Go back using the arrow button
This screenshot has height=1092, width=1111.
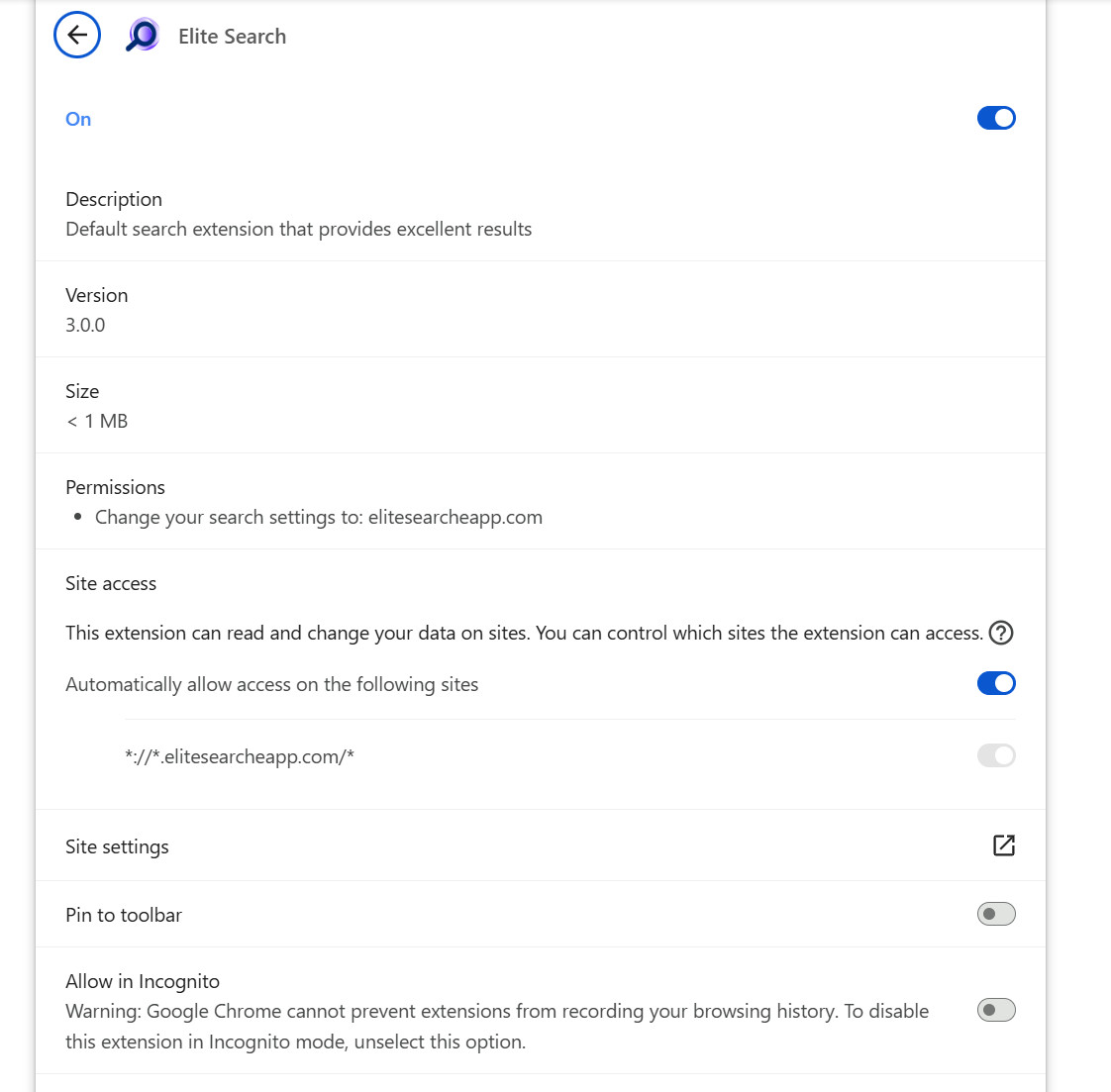[77, 35]
